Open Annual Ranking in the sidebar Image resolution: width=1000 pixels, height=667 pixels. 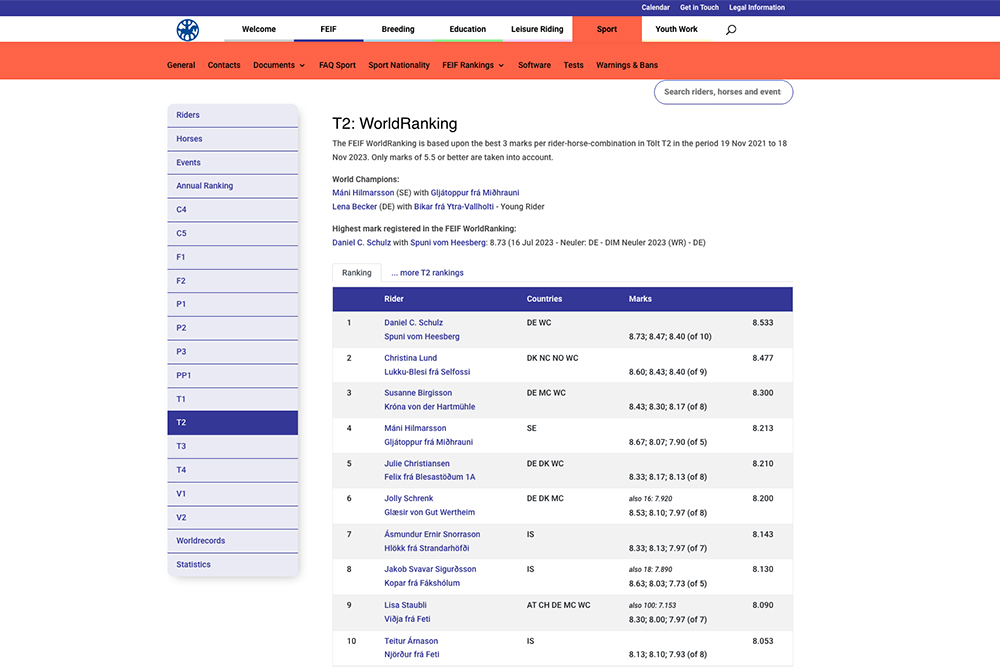click(x=233, y=186)
